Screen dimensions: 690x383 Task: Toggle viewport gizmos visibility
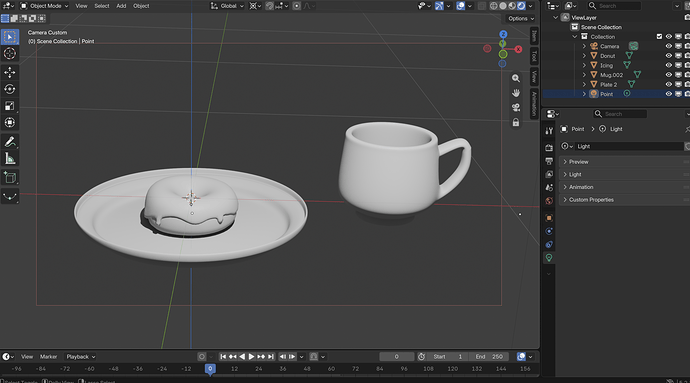[439, 6]
